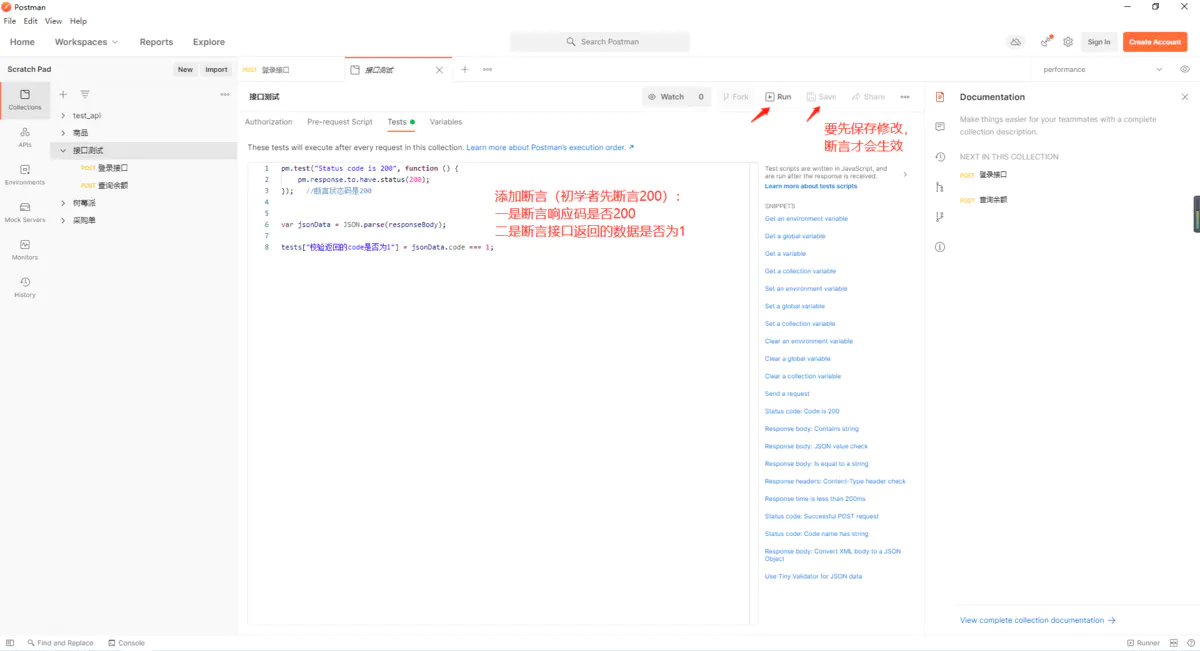Close the Documentation panel
This screenshot has height=651, width=1200.
pos(1185,97)
